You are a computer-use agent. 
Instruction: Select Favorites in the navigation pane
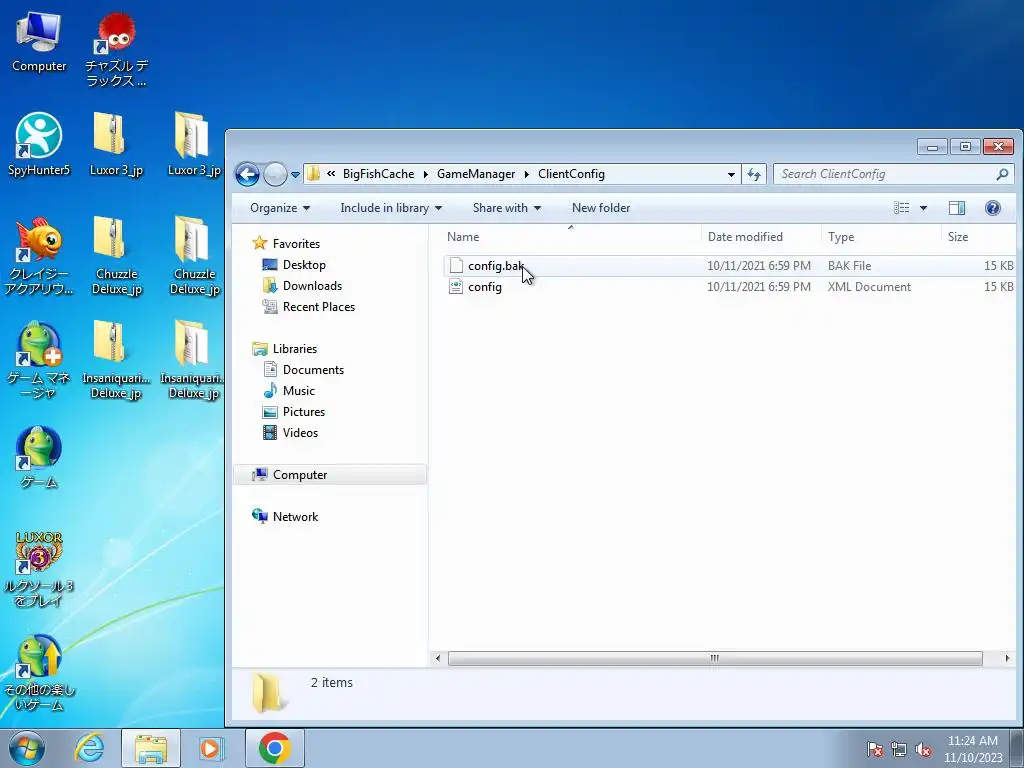click(x=296, y=244)
